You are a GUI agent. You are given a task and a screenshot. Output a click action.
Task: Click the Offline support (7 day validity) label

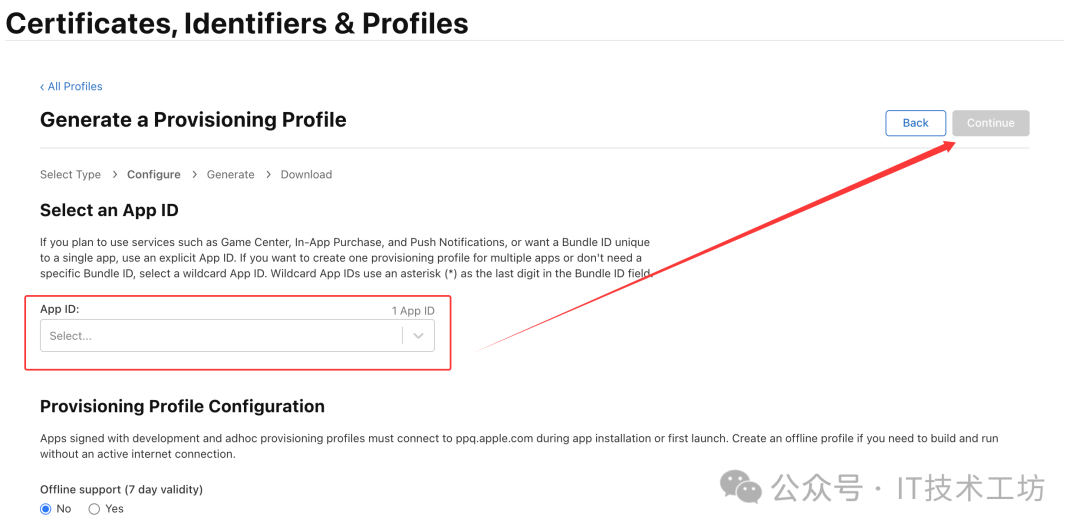(x=121, y=489)
